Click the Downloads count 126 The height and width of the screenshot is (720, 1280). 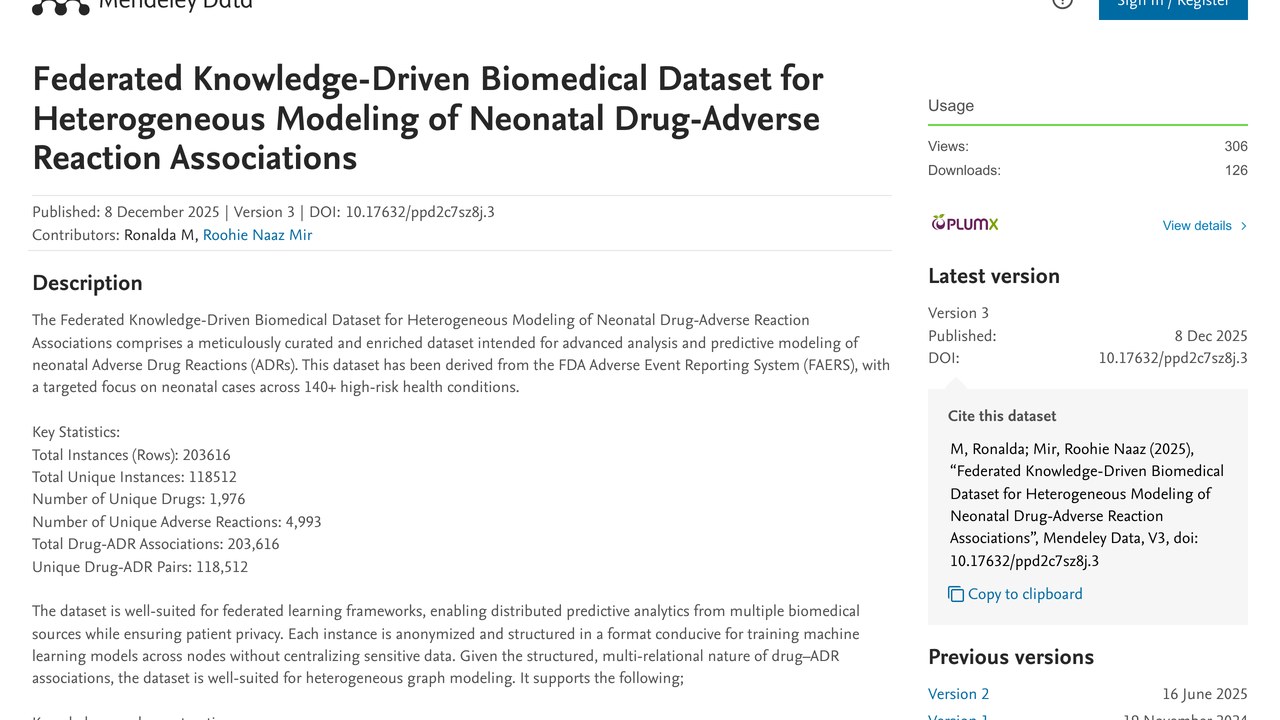click(x=1236, y=170)
